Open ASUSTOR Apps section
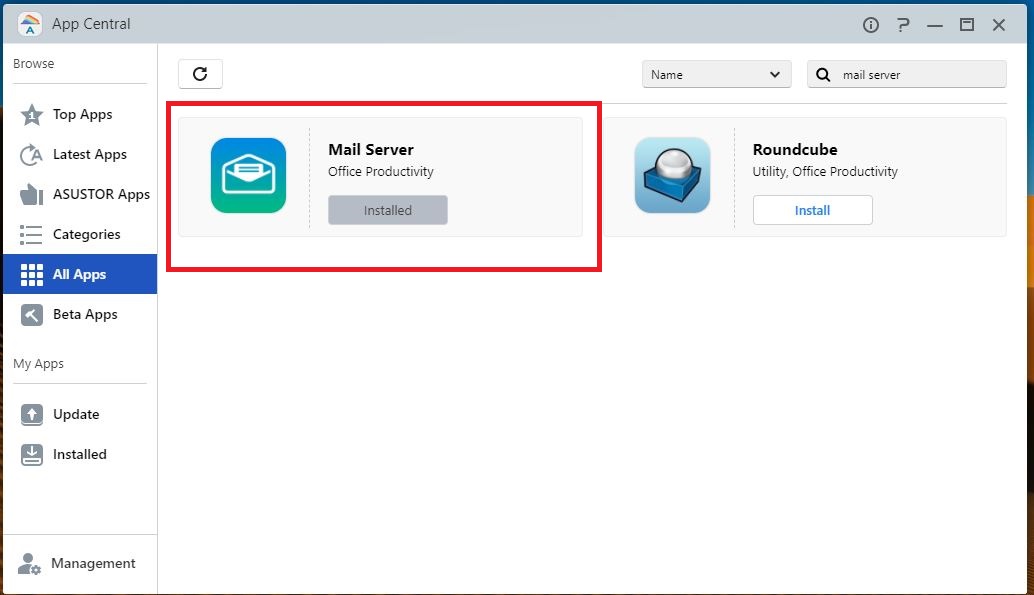 80,195
